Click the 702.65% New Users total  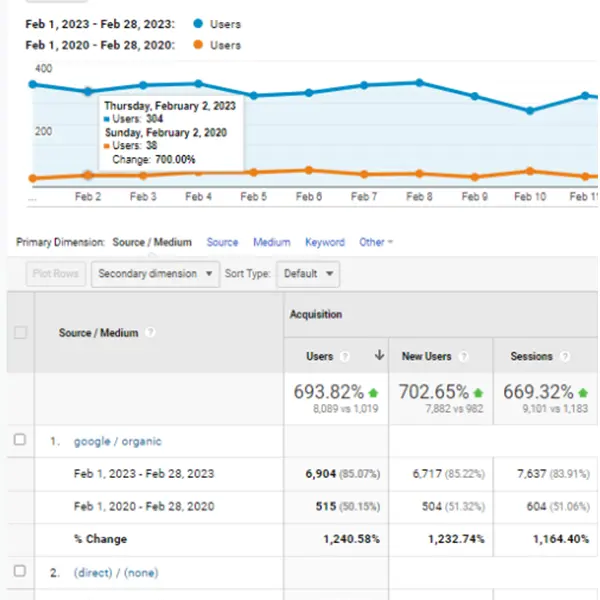(x=434, y=392)
